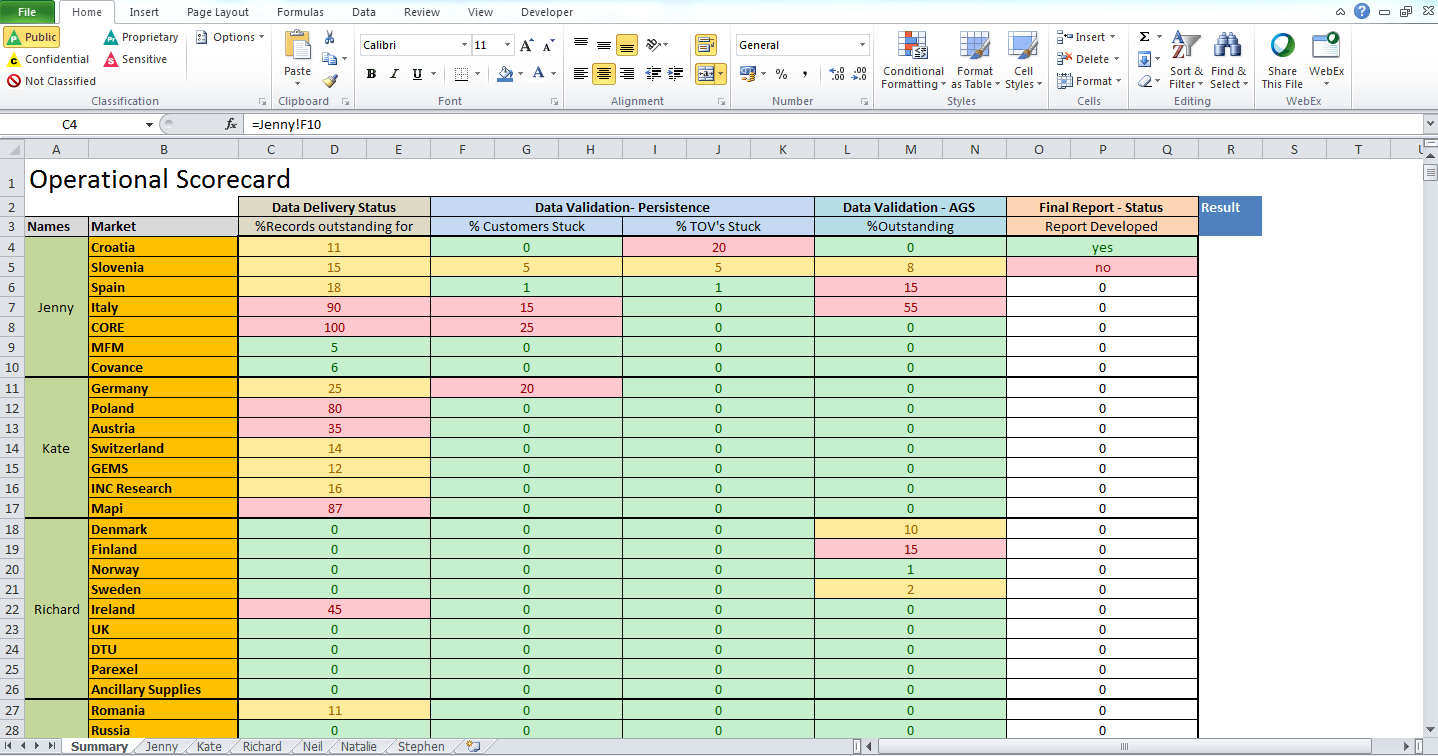Mark the document as Not Classified
1438x756 pixels.
point(52,81)
